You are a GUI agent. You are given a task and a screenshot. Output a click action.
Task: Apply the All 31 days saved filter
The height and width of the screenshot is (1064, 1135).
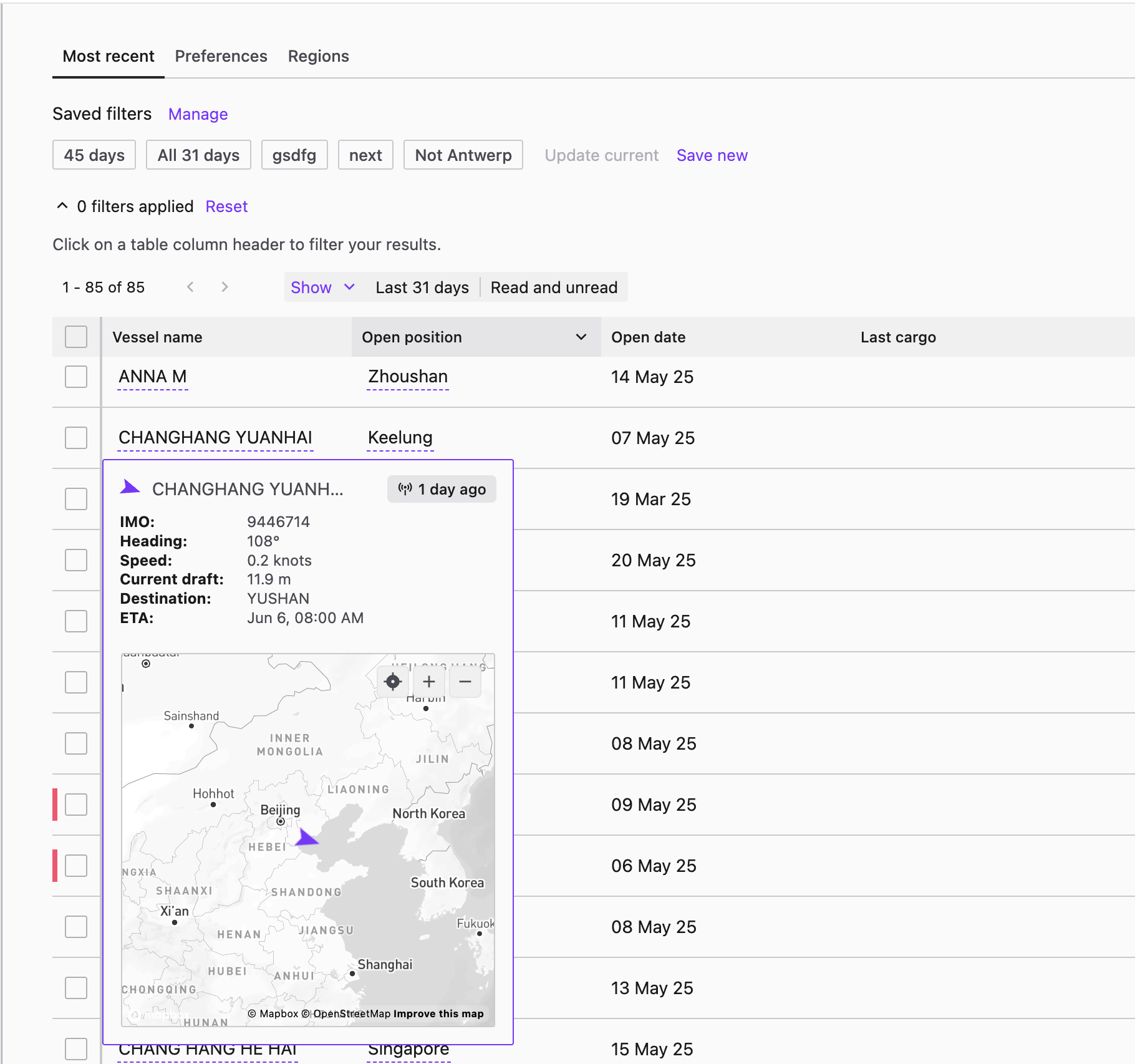pyautogui.click(x=198, y=155)
